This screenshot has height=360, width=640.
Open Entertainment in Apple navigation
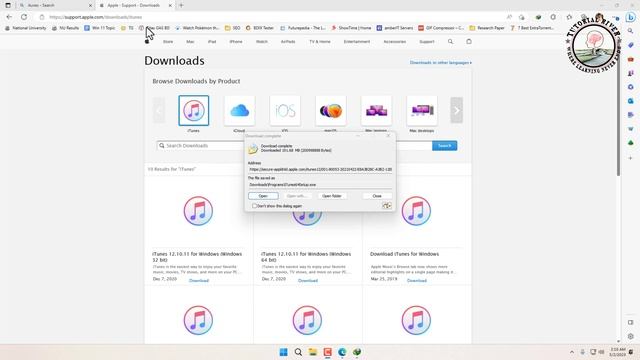pos(357,42)
